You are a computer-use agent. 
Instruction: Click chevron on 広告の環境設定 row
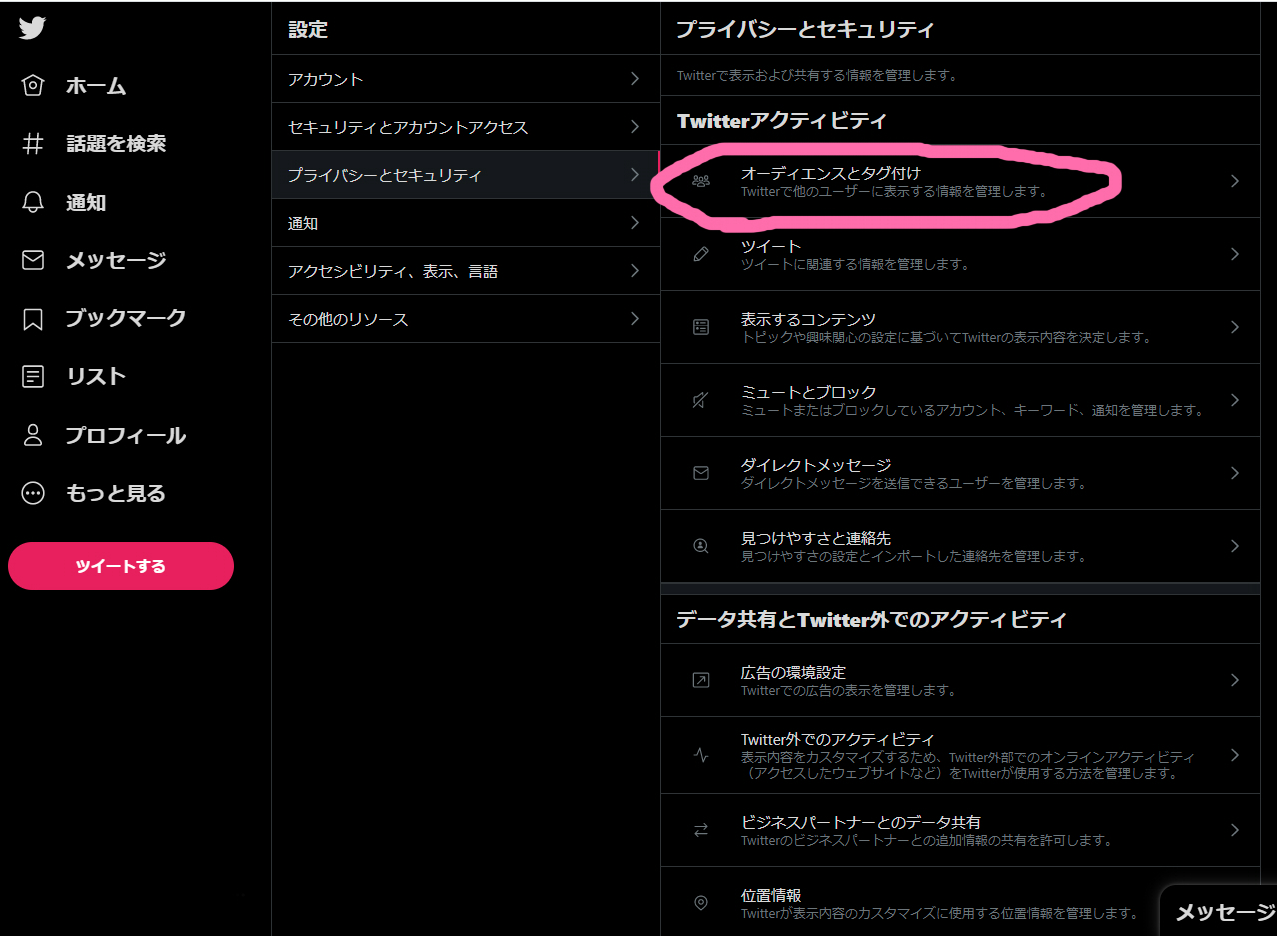point(1235,680)
